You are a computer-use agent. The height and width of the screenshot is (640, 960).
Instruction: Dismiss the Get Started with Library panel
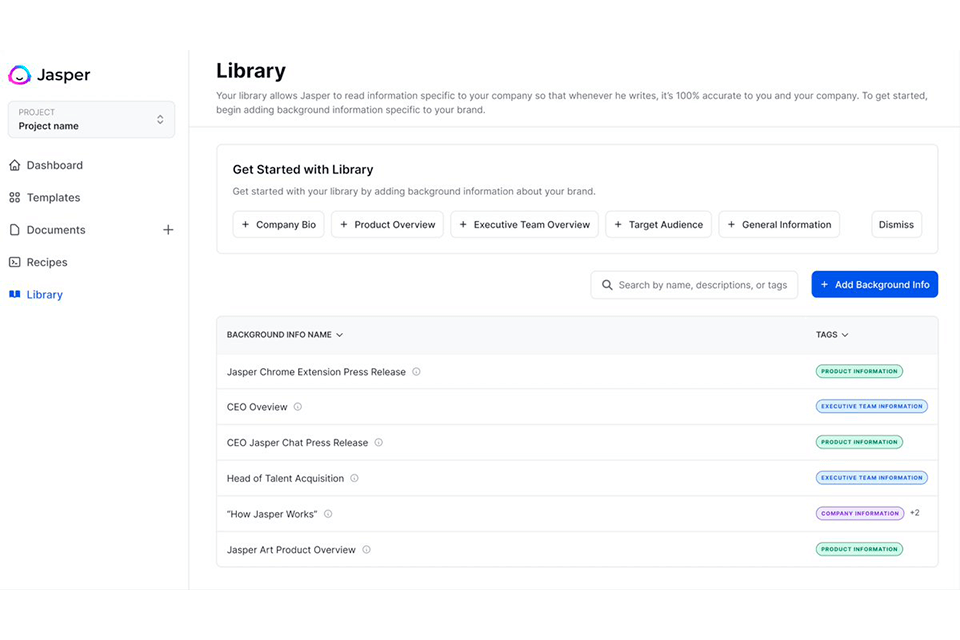pos(896,225)
